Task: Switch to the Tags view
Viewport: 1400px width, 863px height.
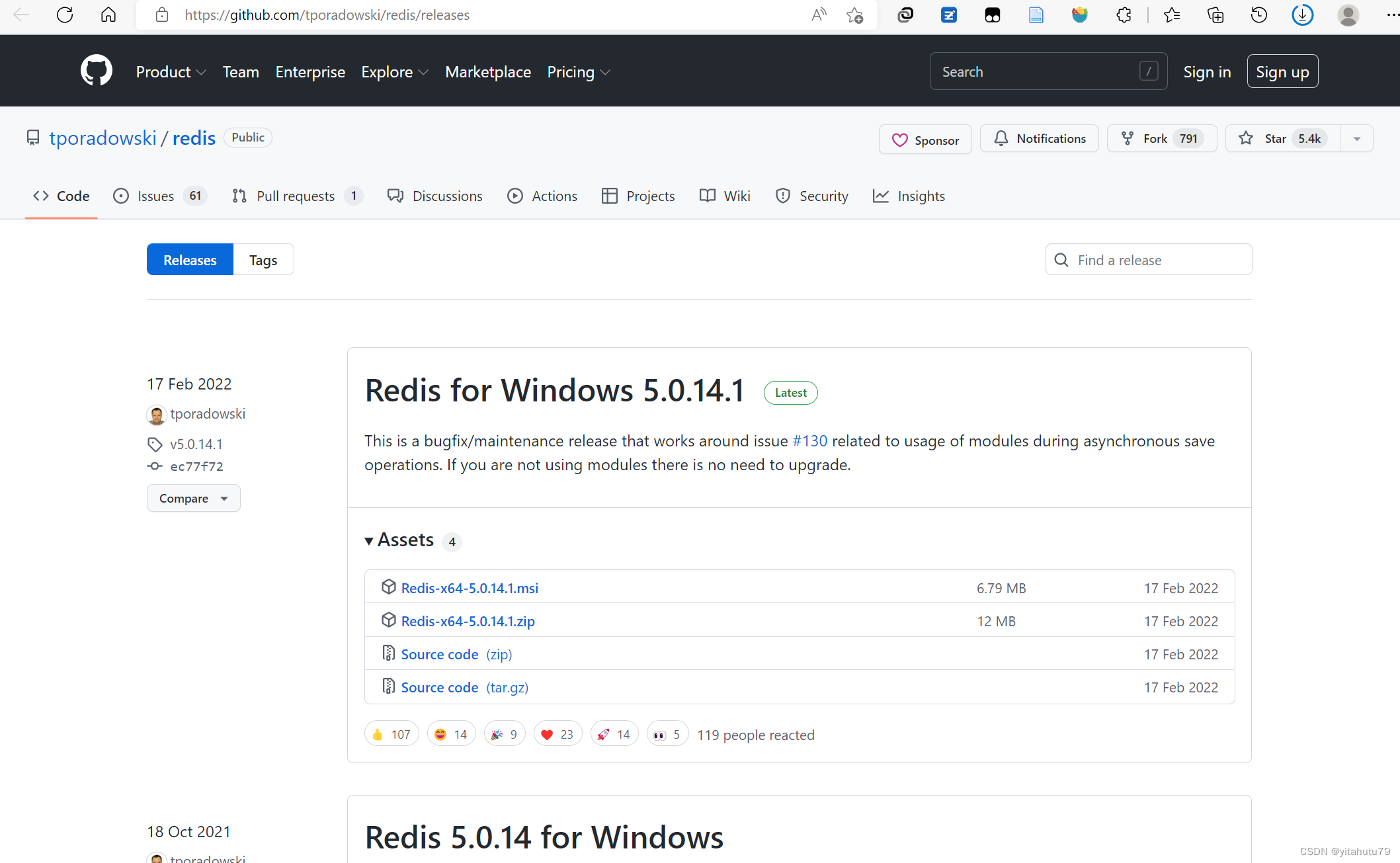Action: pyautogui.click(x=263, y=260)
